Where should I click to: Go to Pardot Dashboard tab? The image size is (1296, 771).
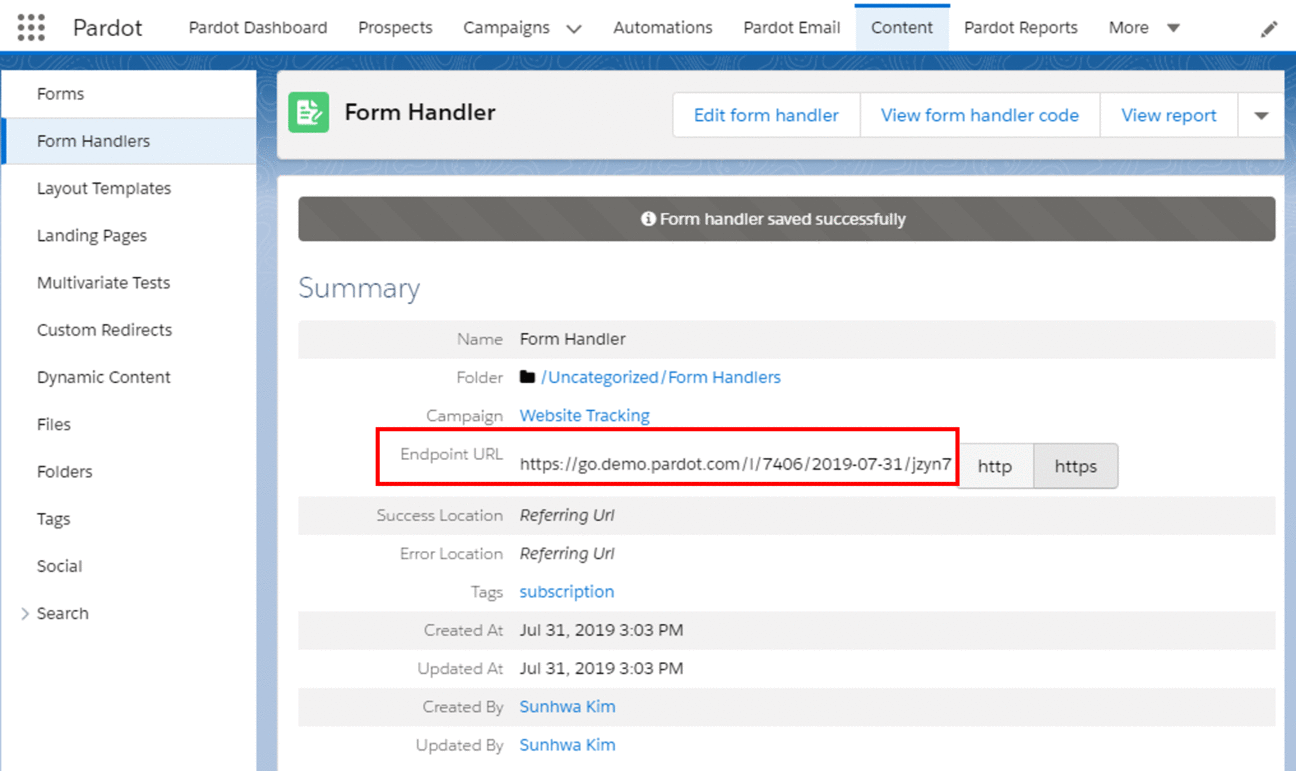point(258,28)
